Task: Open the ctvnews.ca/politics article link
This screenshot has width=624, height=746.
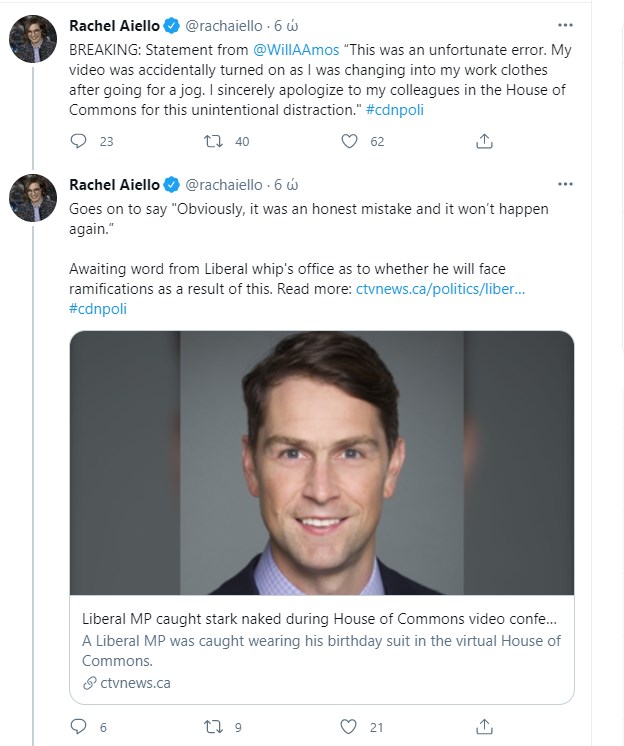Action: (440, 290)
